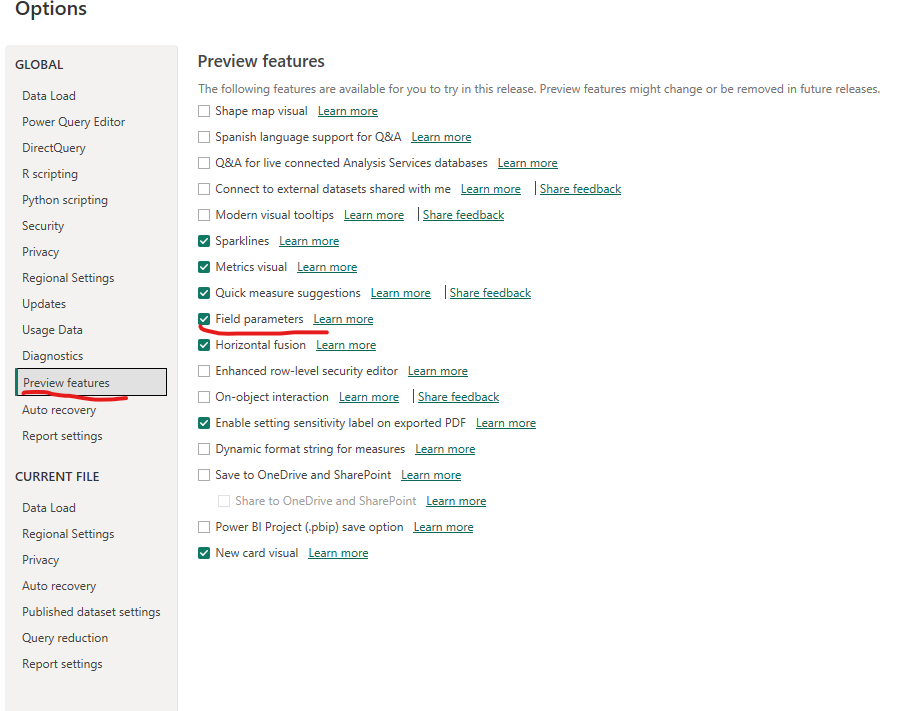Open Global Privacy settings
Viewport: 906px width, 711px height.
pyautogui.click(x=40, y=252)
